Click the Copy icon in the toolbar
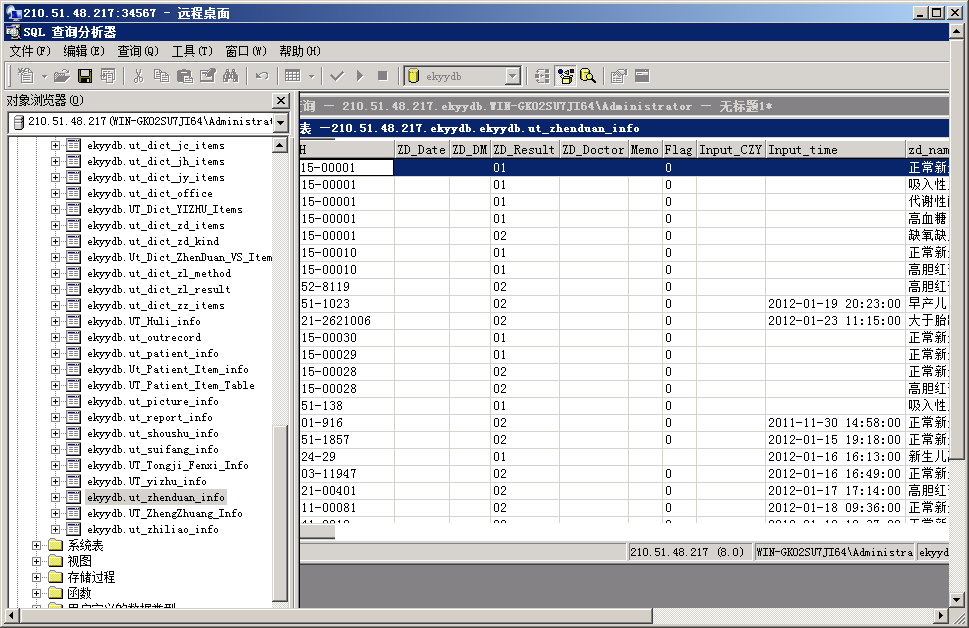Image resolution: width=969 pixels, height=628 pixels. [161, 76]
